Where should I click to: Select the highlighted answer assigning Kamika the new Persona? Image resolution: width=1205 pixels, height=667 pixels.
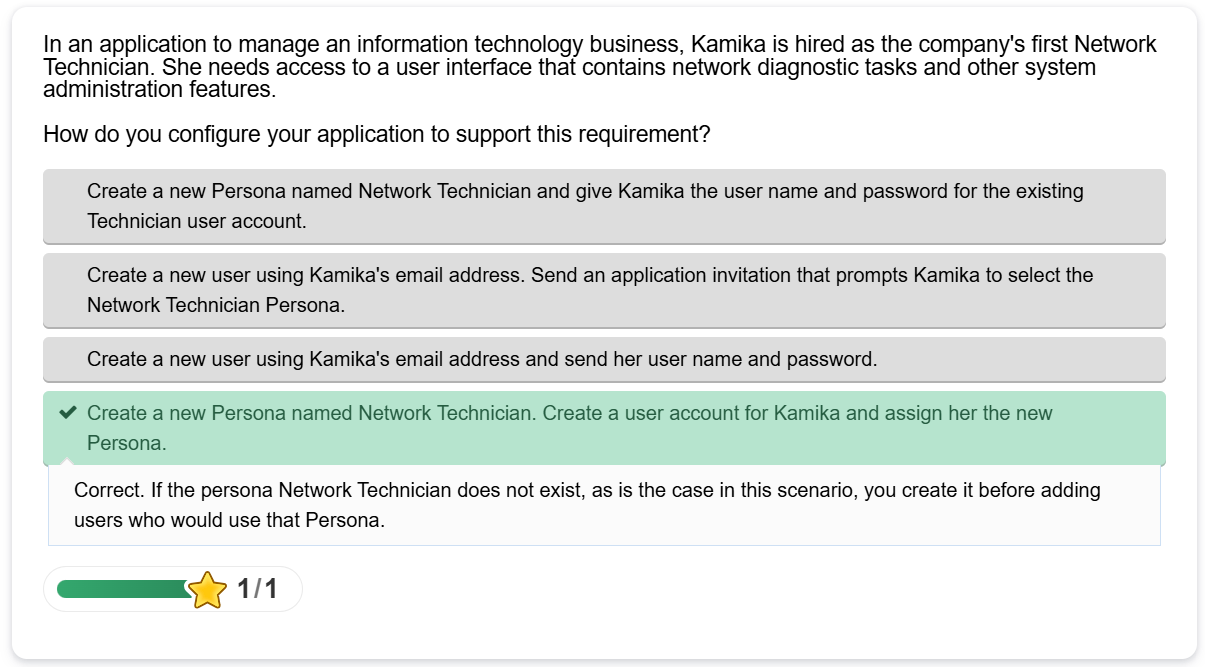click(604, 428)
